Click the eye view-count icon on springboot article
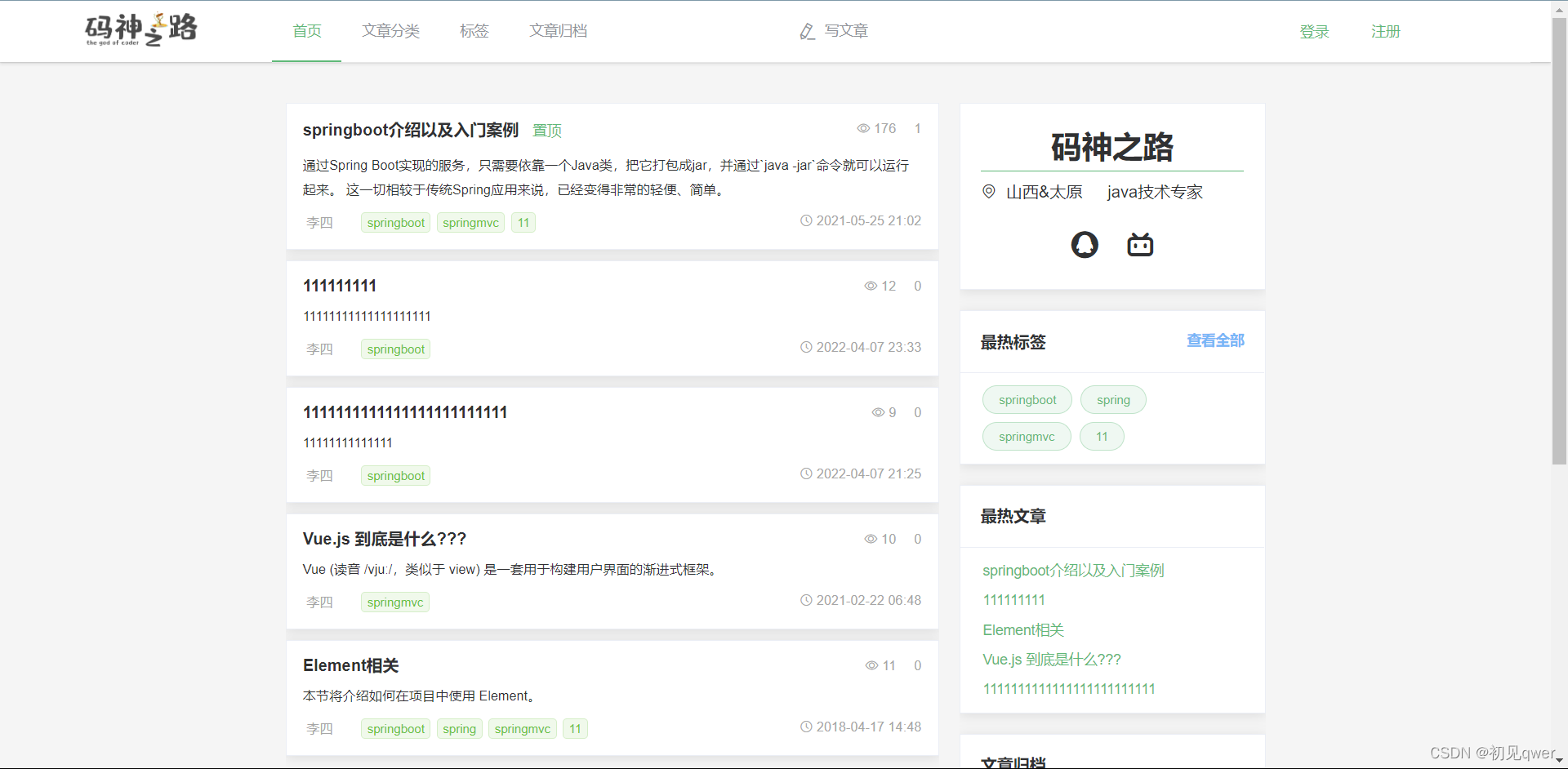Screen dimensions: 1568x769 (863, 128)
